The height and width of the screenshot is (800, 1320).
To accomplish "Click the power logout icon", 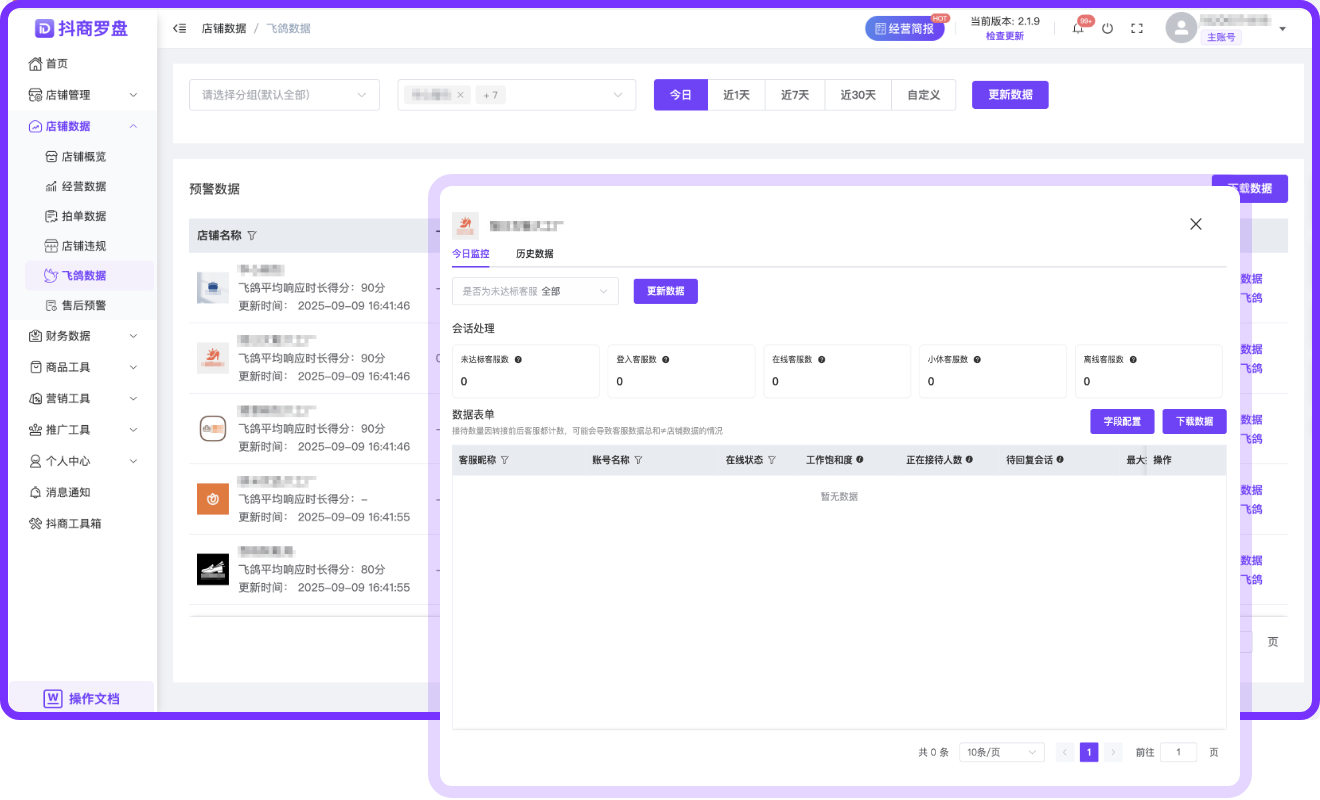I will coord(1107,29).
